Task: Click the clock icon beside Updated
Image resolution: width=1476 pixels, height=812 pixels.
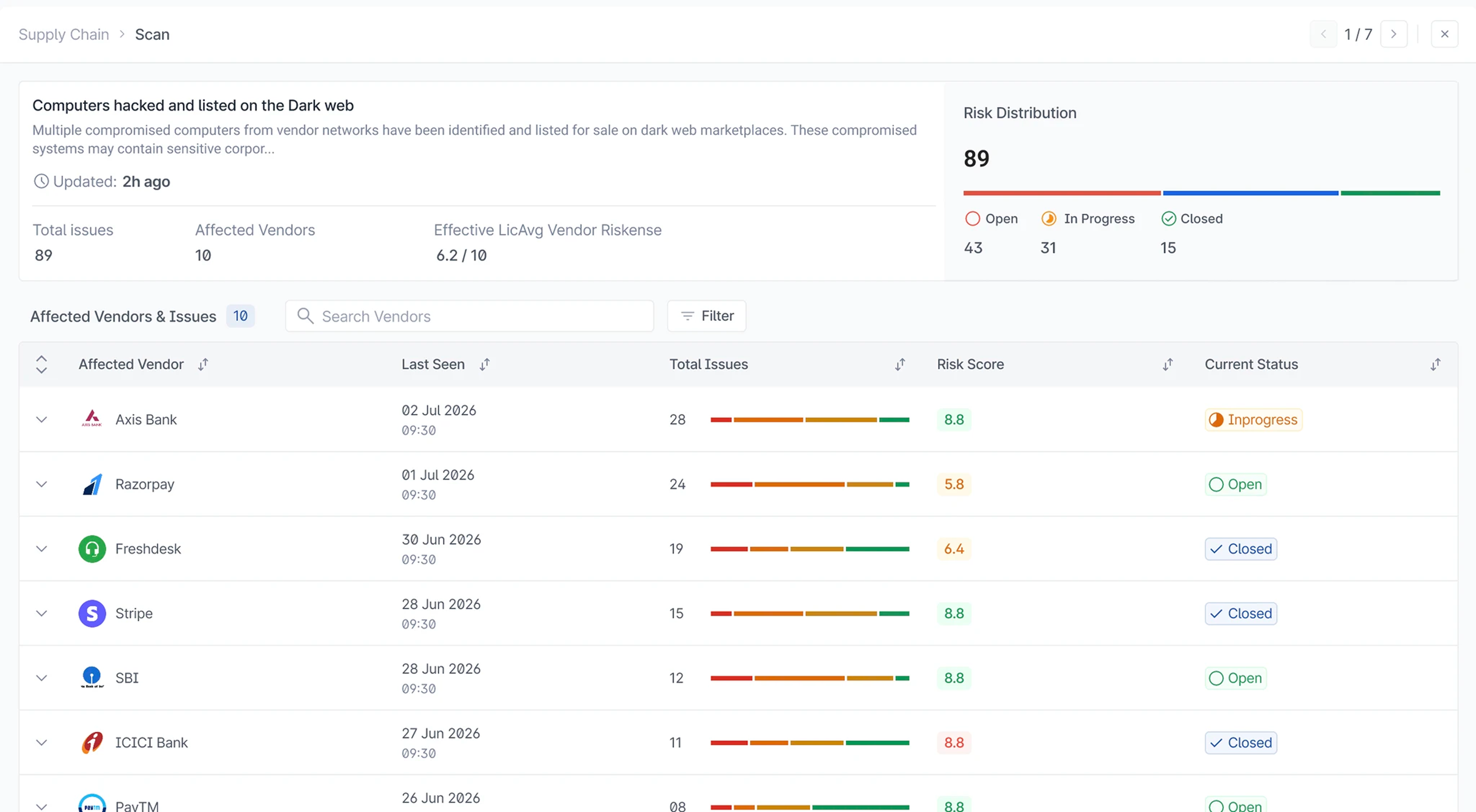Action: [41, 181]
